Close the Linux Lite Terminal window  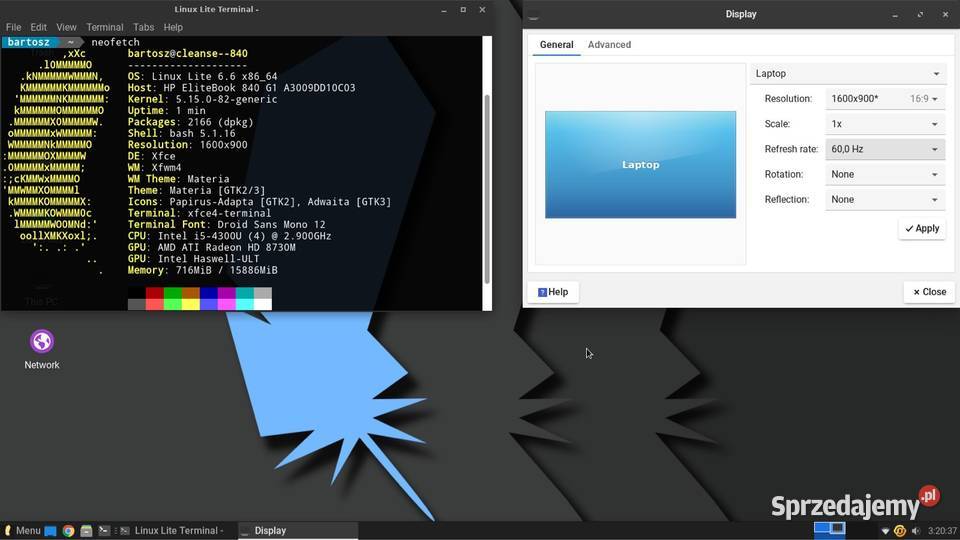click(x=482, y=10)
